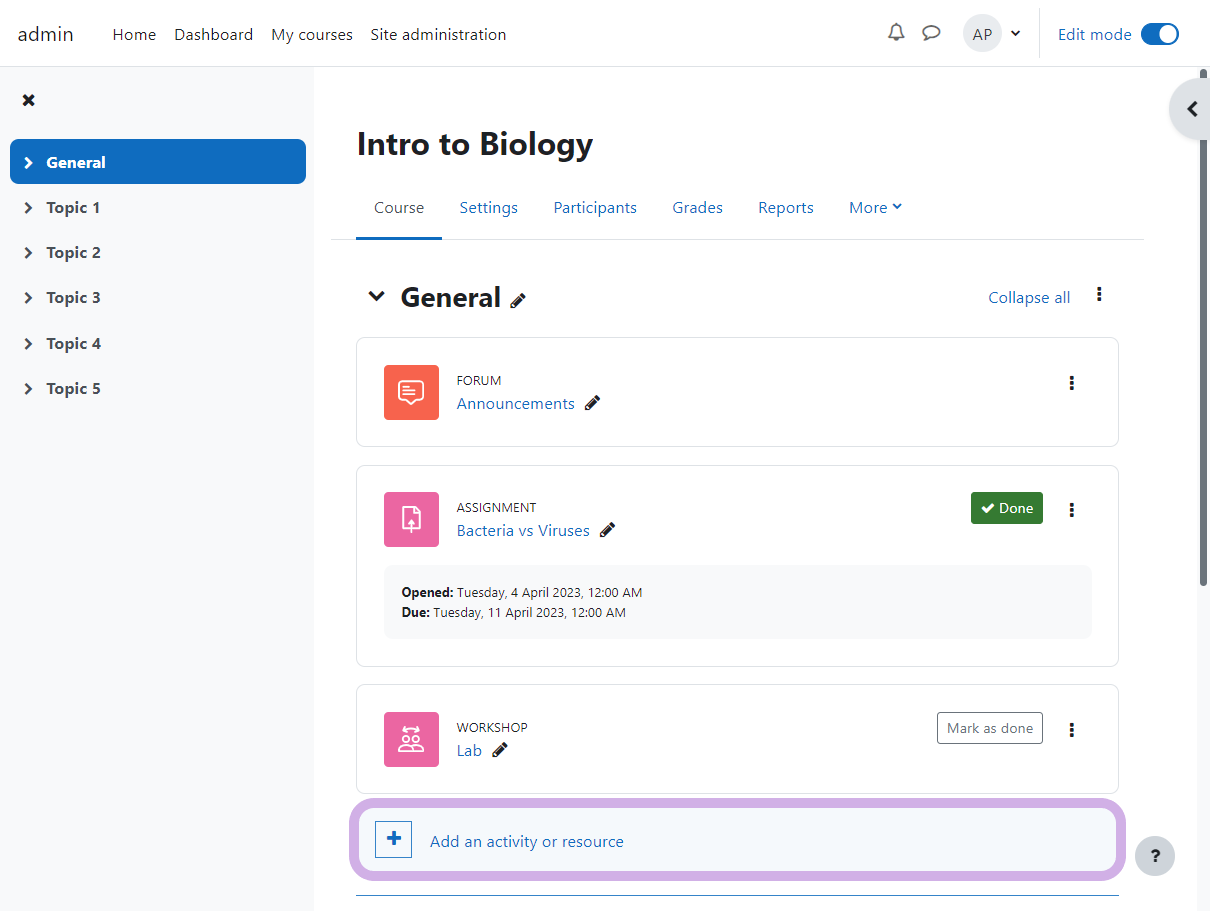
Task: Click the help question mark button
Action: pos(1154,855)
